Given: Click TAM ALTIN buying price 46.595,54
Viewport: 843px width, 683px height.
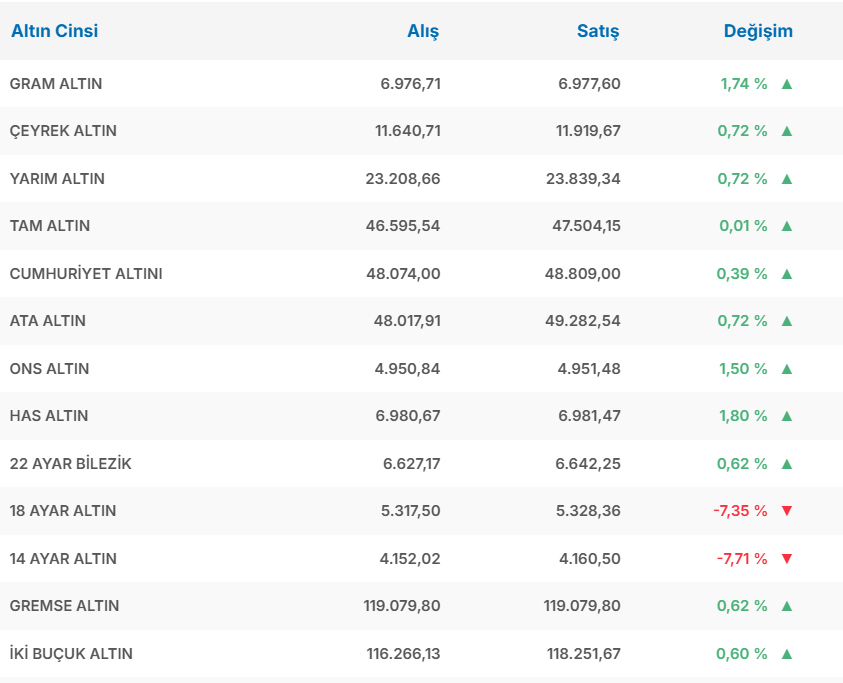Looking at the screenshot, I should pos(403,226).
